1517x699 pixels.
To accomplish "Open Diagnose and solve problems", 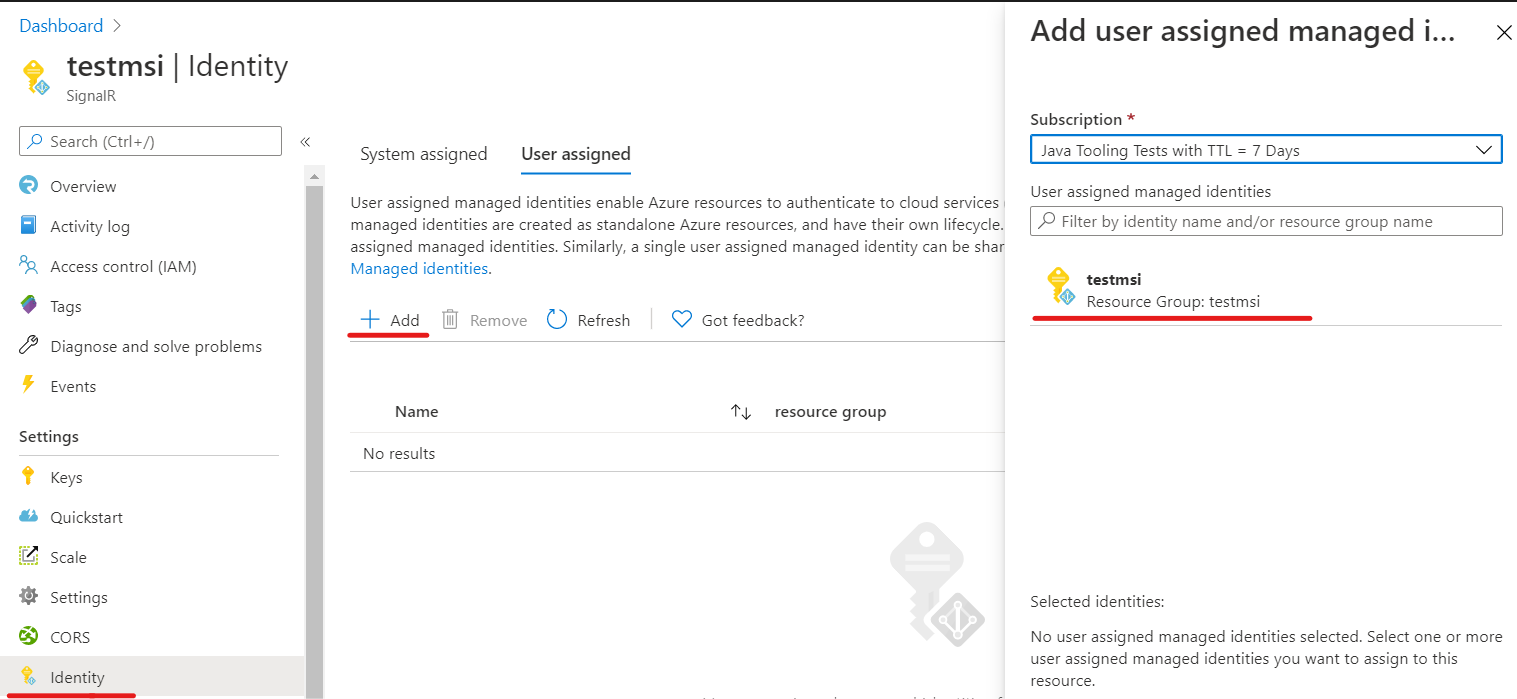I will coord(155,345).
